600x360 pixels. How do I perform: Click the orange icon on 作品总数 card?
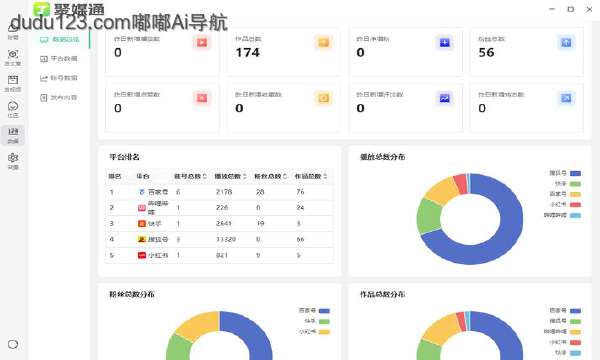[323, 42]
